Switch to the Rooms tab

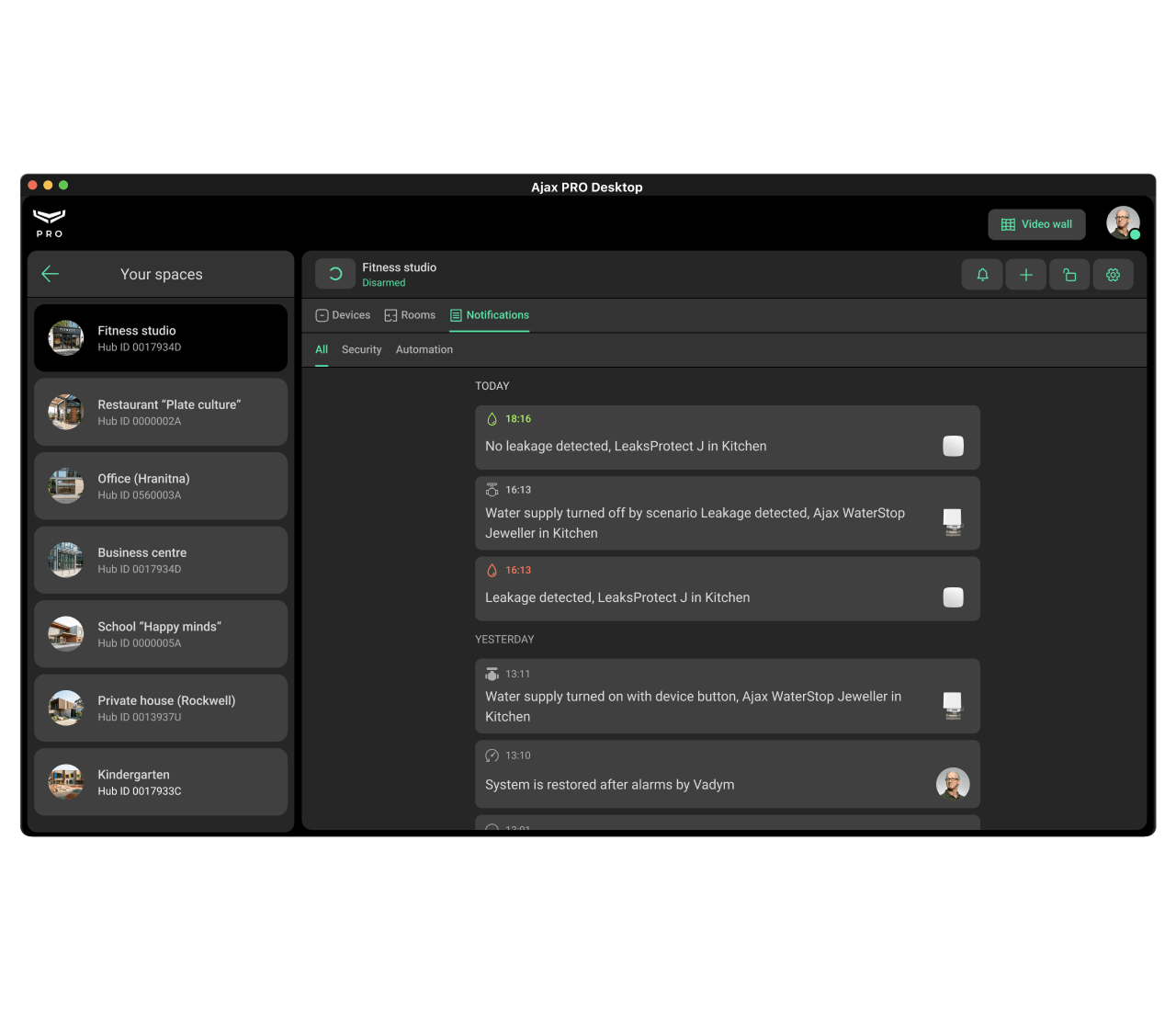(410, 315)
